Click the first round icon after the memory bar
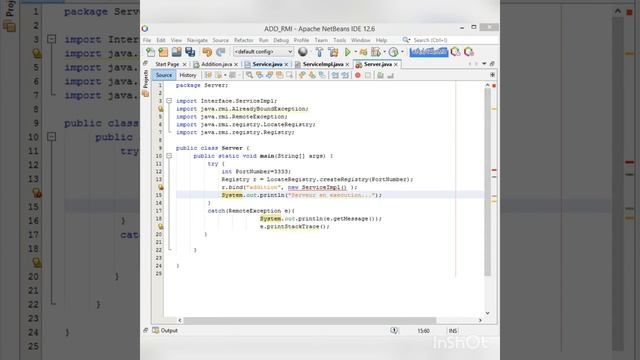640x360 pixels. (456, 52)
